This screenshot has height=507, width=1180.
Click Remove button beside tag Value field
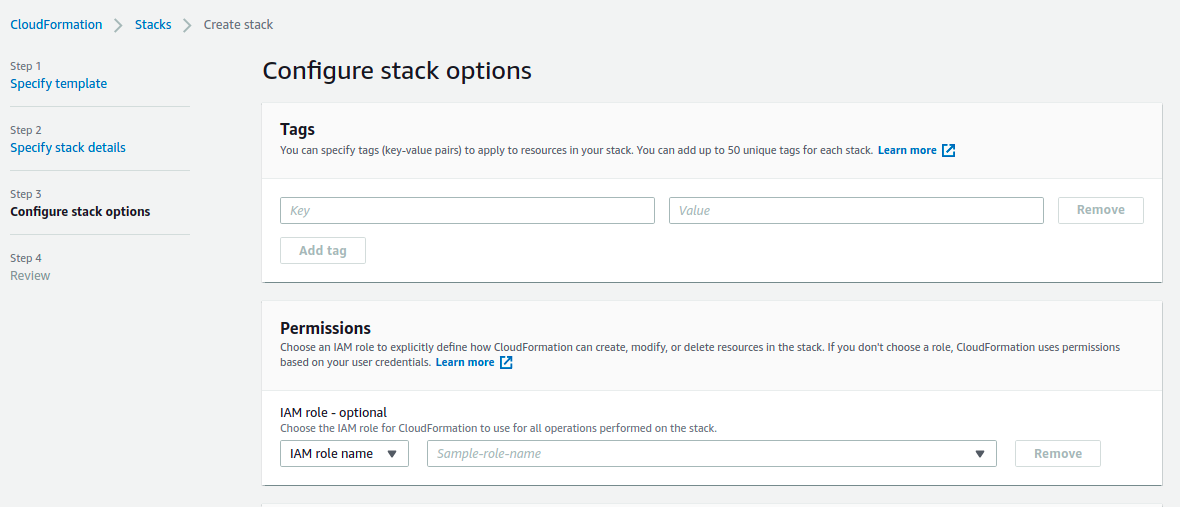tap(1101, 211)
